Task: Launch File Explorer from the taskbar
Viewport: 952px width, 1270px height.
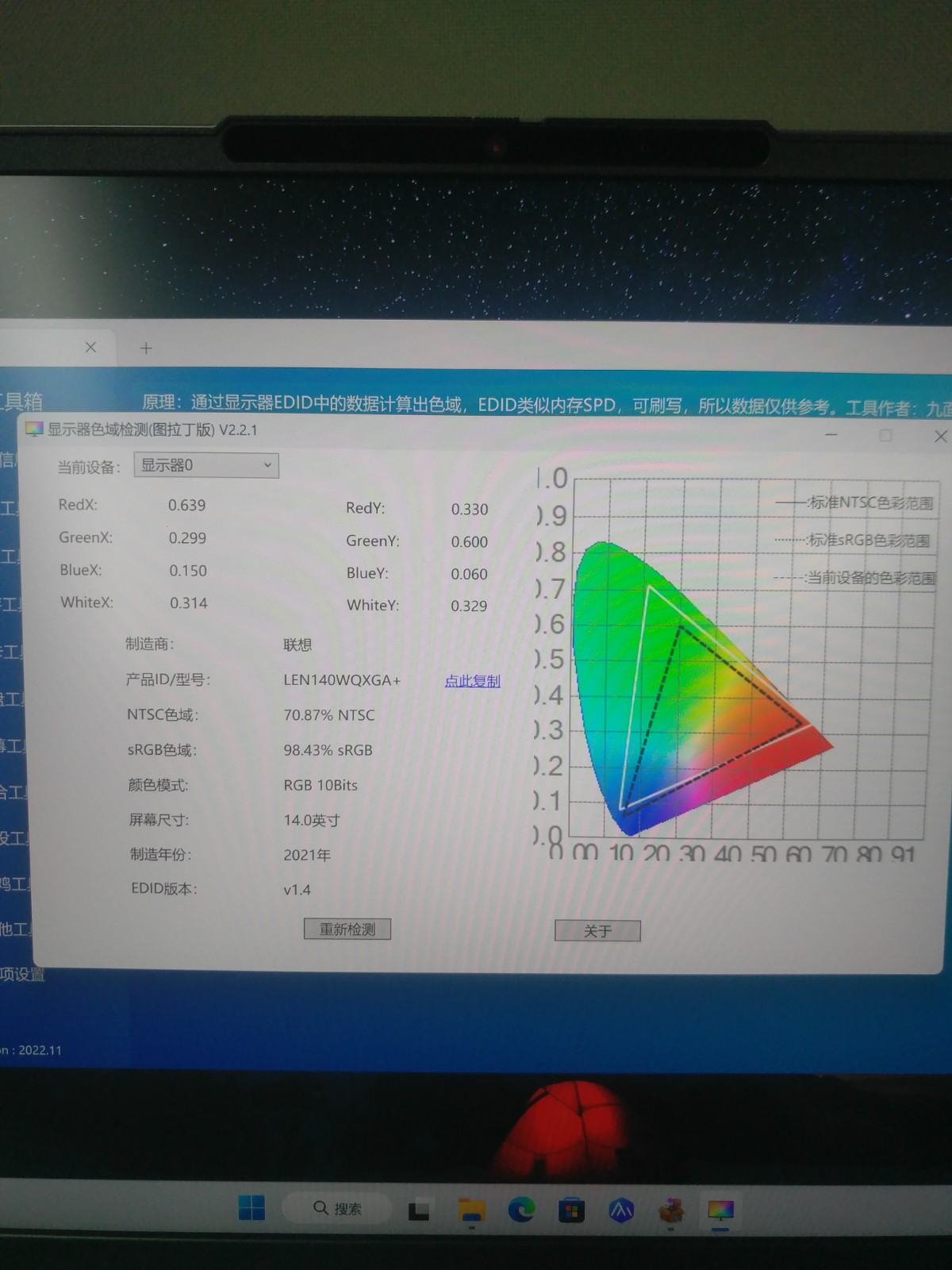Action: tap(471, 1210)
